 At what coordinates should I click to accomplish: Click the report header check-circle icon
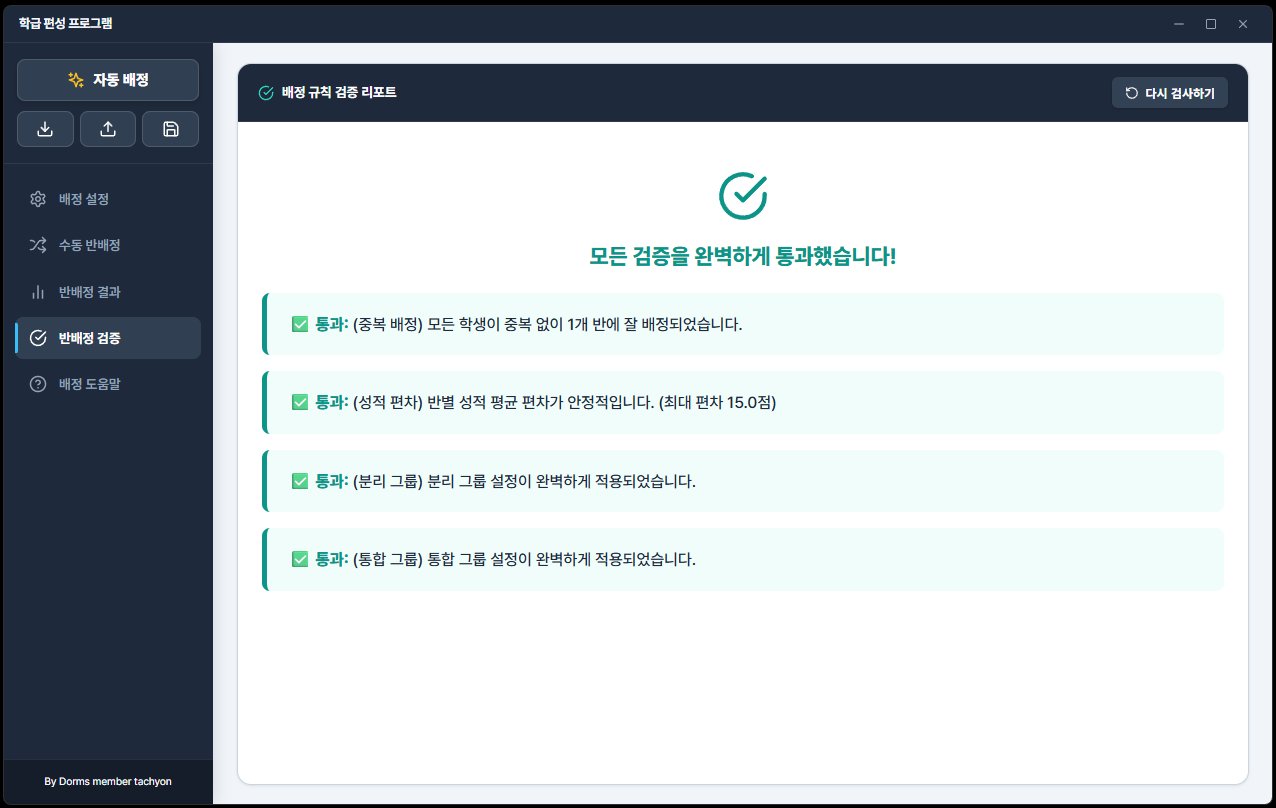coord(266,93)
